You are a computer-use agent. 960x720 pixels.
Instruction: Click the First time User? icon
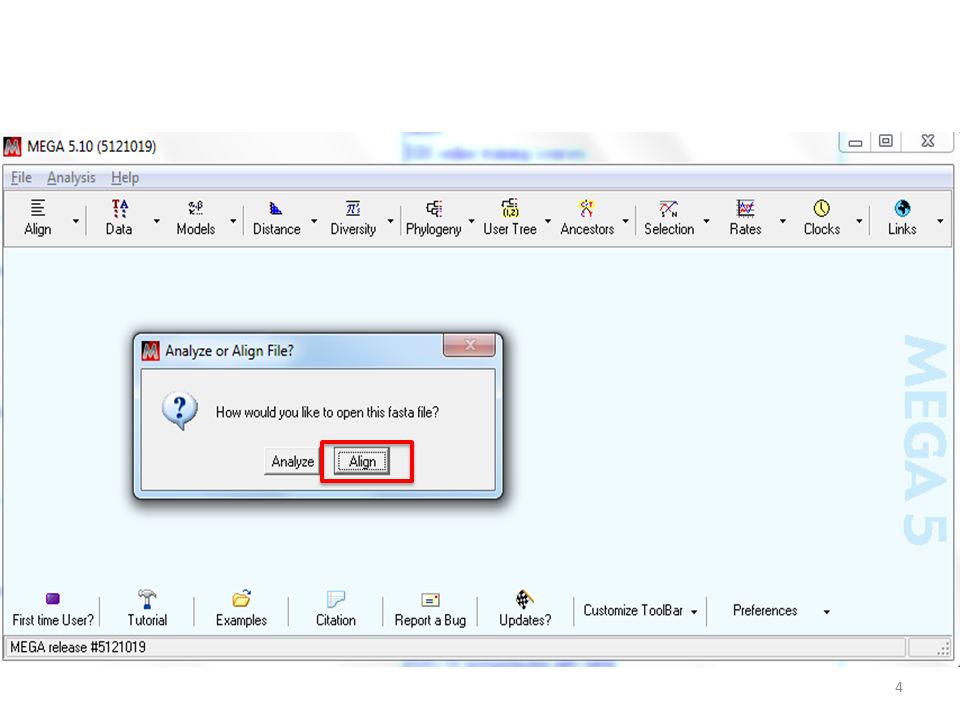[x=53, y=598]
